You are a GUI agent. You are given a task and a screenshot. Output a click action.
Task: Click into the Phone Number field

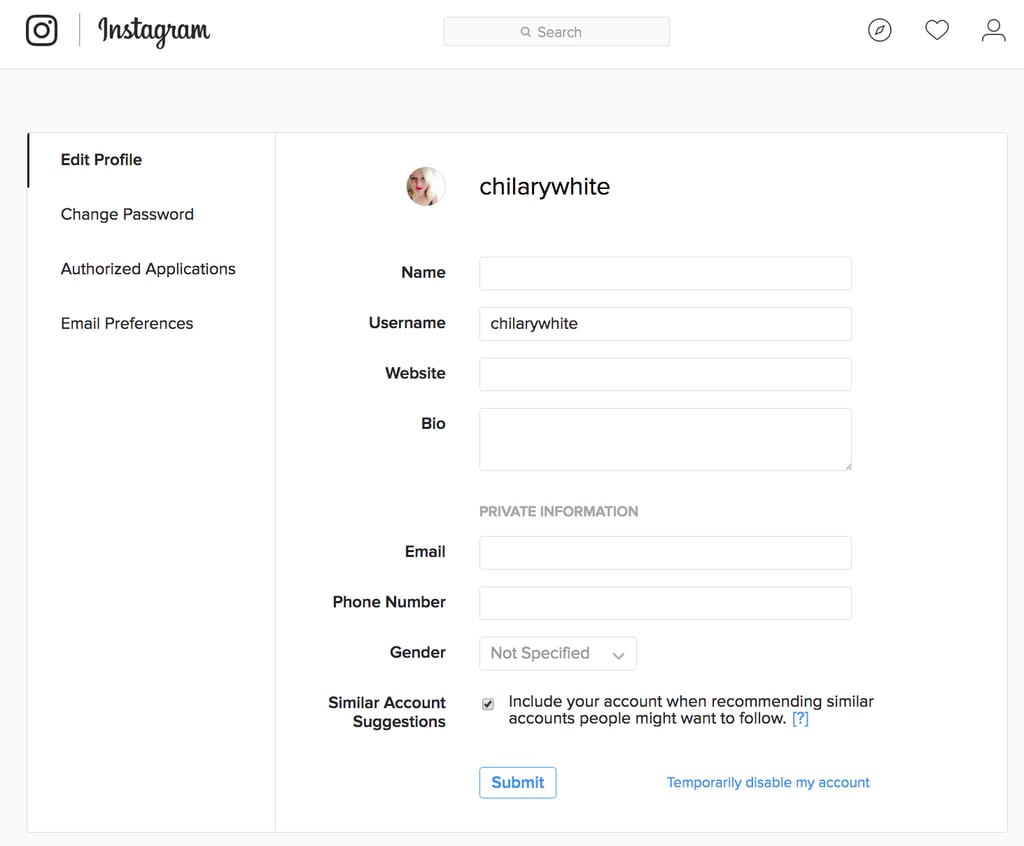point(665,603)
